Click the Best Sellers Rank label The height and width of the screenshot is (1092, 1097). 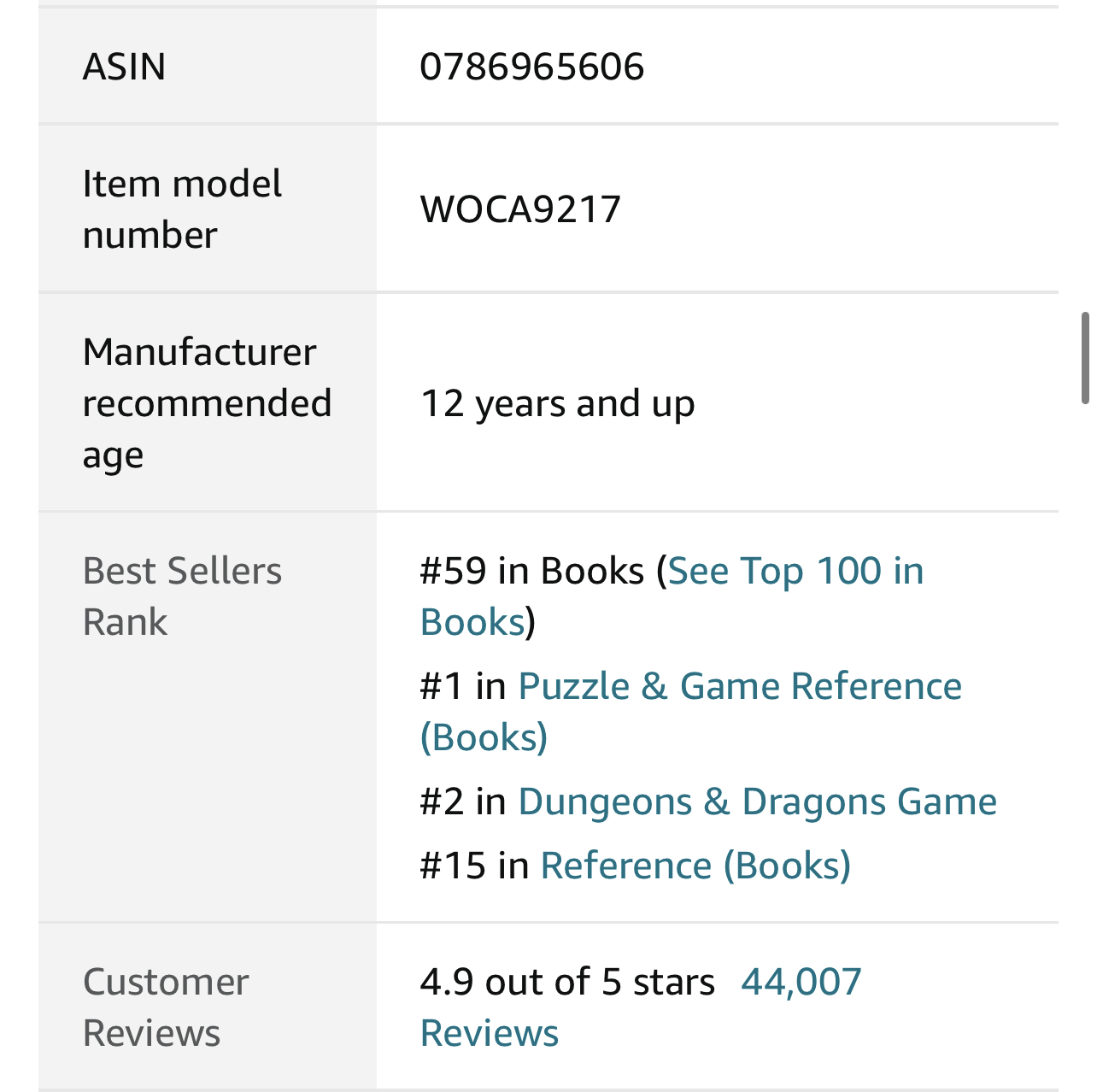click(182, 596)
